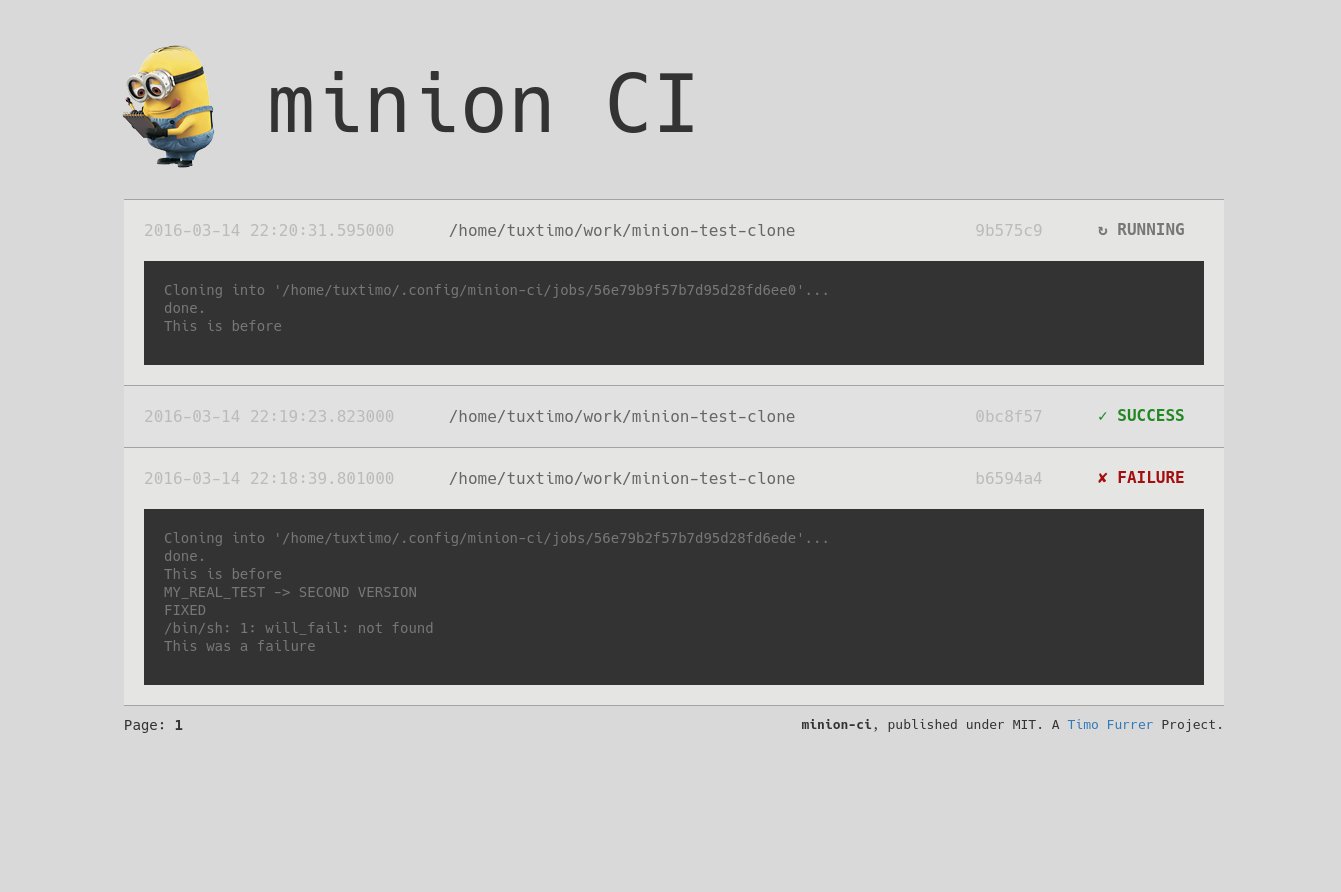Click the SUCCESS status label
Image resolution: width=1341 pixels, height=892 pixels.
tap(1151, 416)
